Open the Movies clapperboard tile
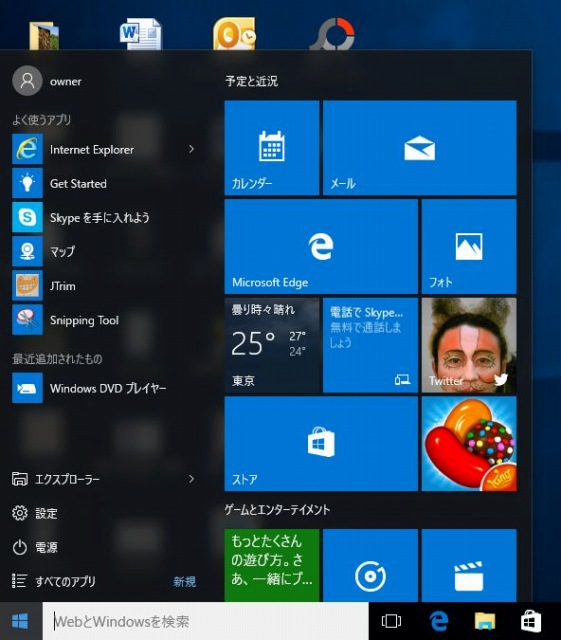The width and height of the screenshot is (561, 640). pyautogui.click(x=469, y=565)
